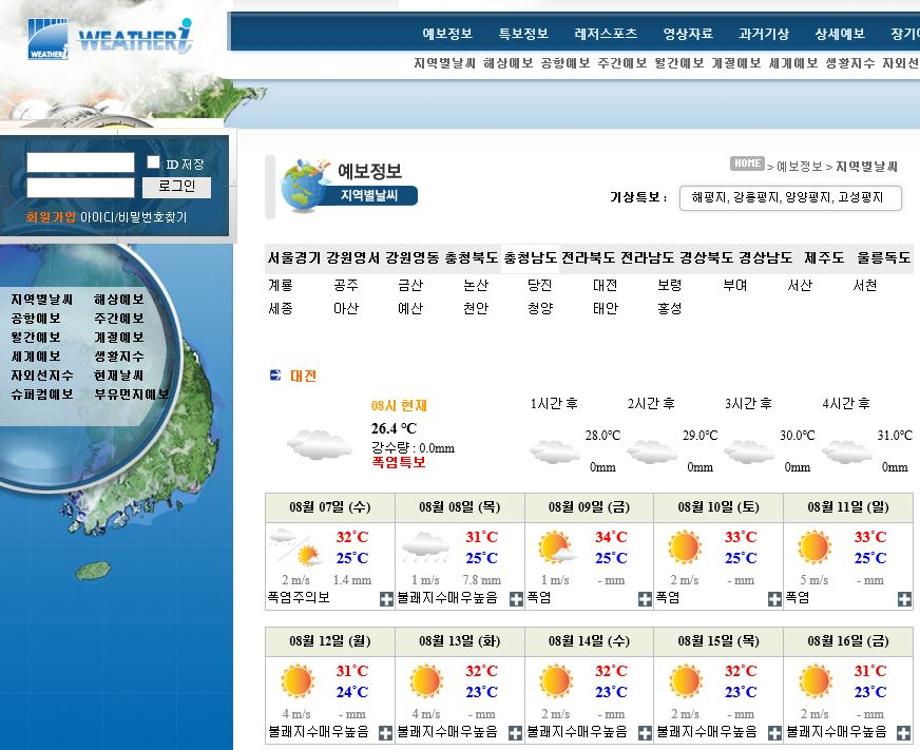Image resolution: width=920 pixels, height=750 pixels.
Task: Choose the city 대전 in the city list
Action: 605,285
